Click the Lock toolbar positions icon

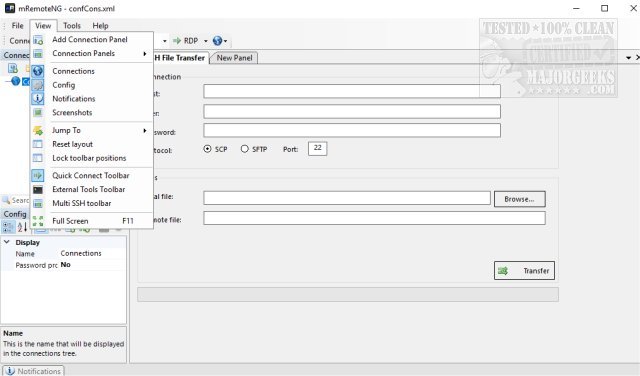38,158
